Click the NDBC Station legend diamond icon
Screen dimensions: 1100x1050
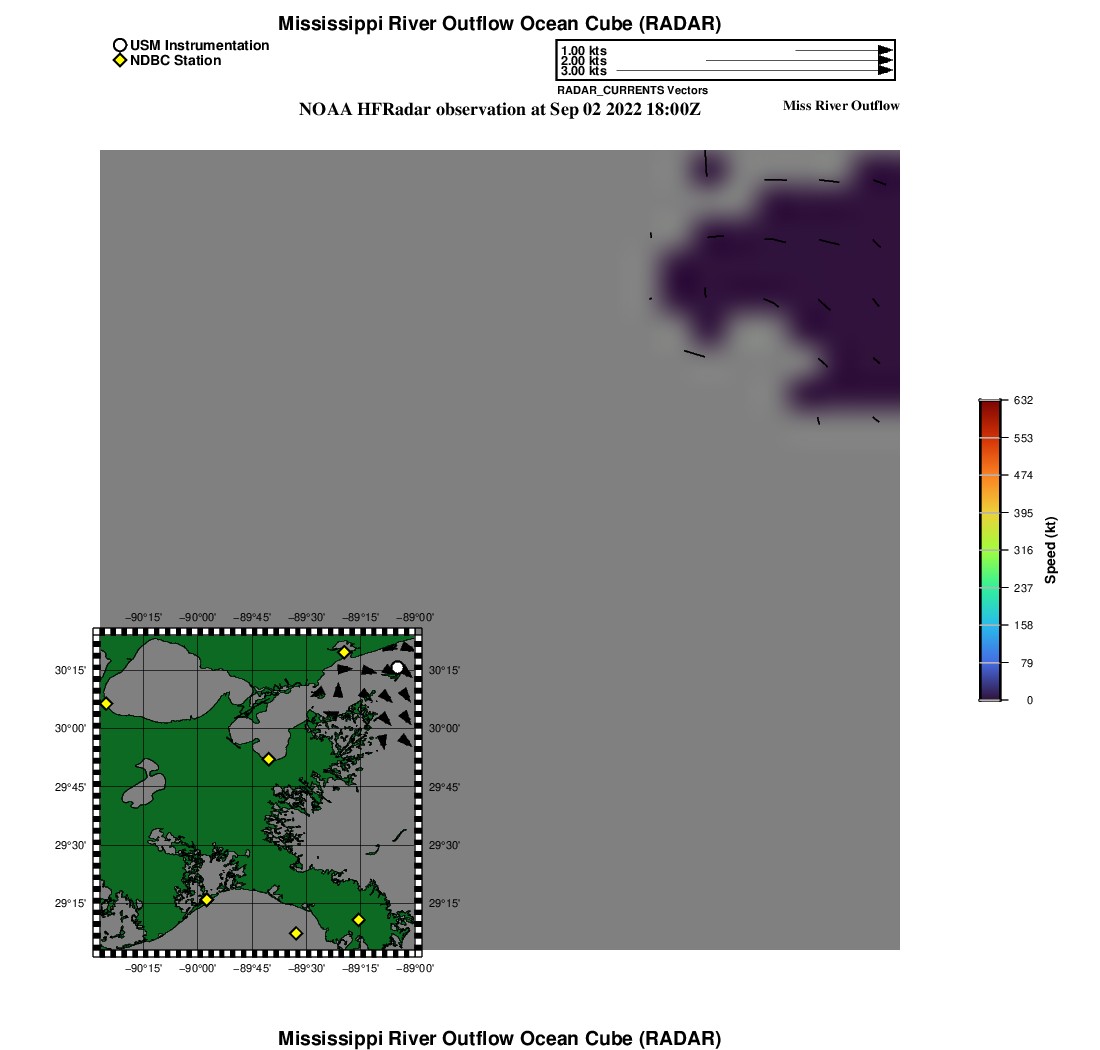tap(120, 61)
